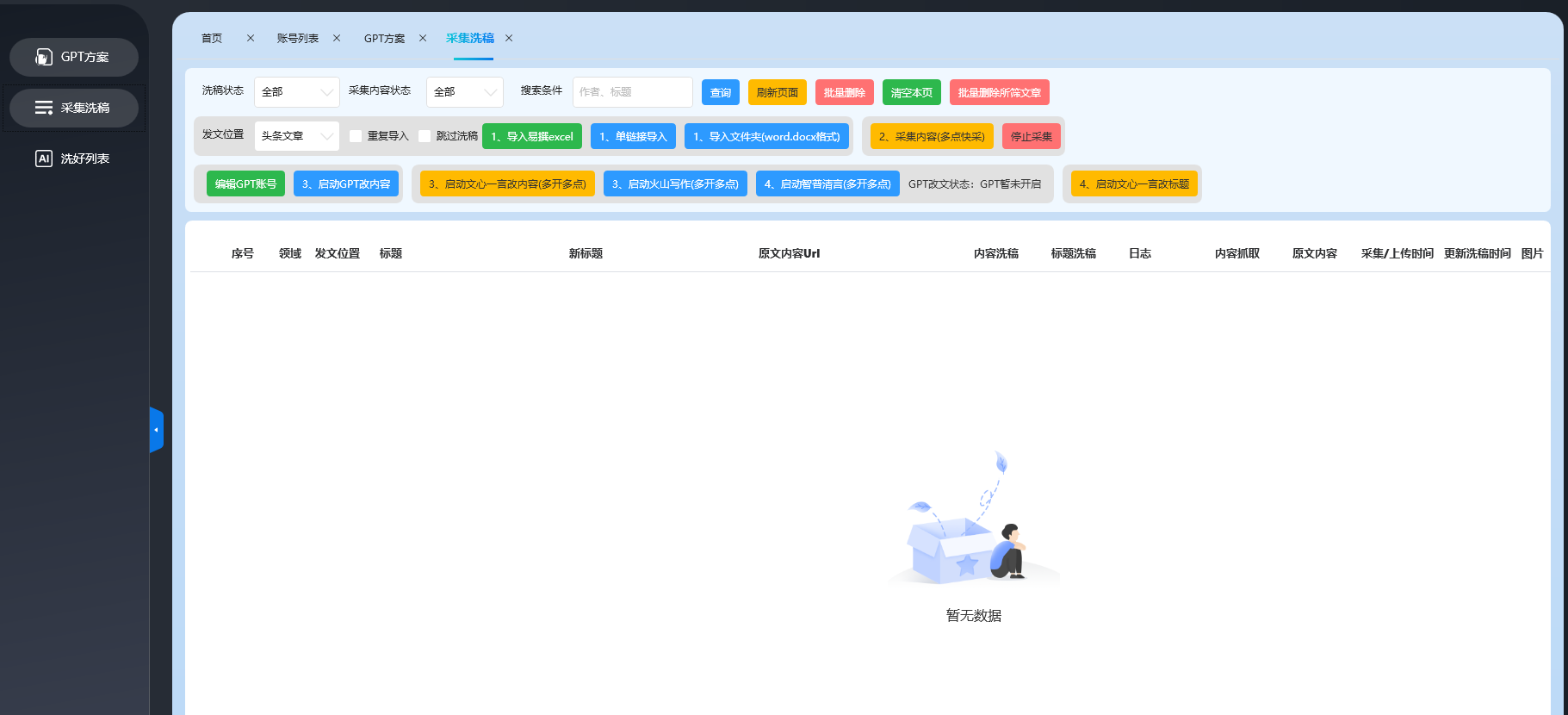This screenshot has width=1568, height=715.
Task: Expand the 采集内容状态 dropdown
Action: coord(464,92)
